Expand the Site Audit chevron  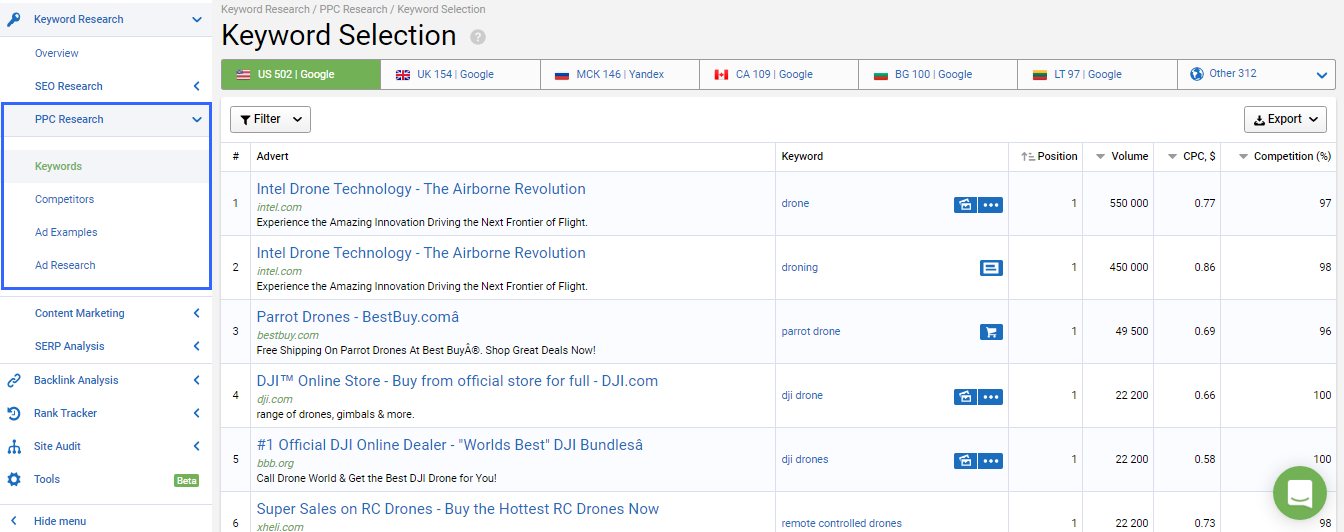click(196, 446)
